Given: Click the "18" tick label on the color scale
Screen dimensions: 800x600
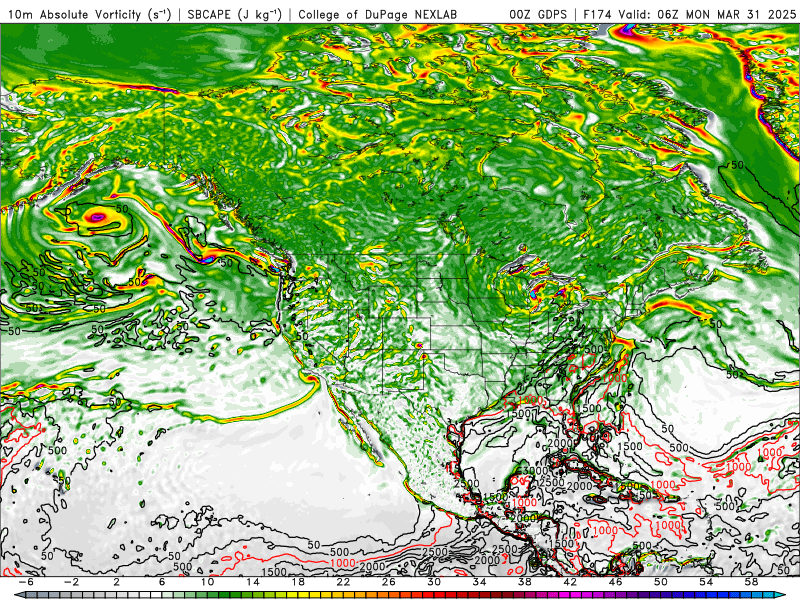Looking at the screenshot, I should (298, 582).
